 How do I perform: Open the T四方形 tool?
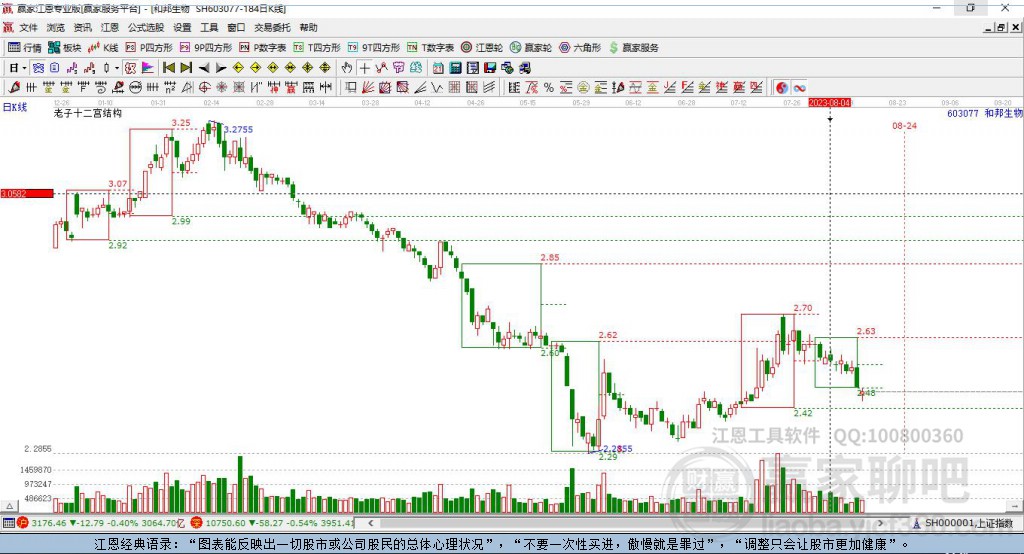pyautogui.click(x=317, y=48)
